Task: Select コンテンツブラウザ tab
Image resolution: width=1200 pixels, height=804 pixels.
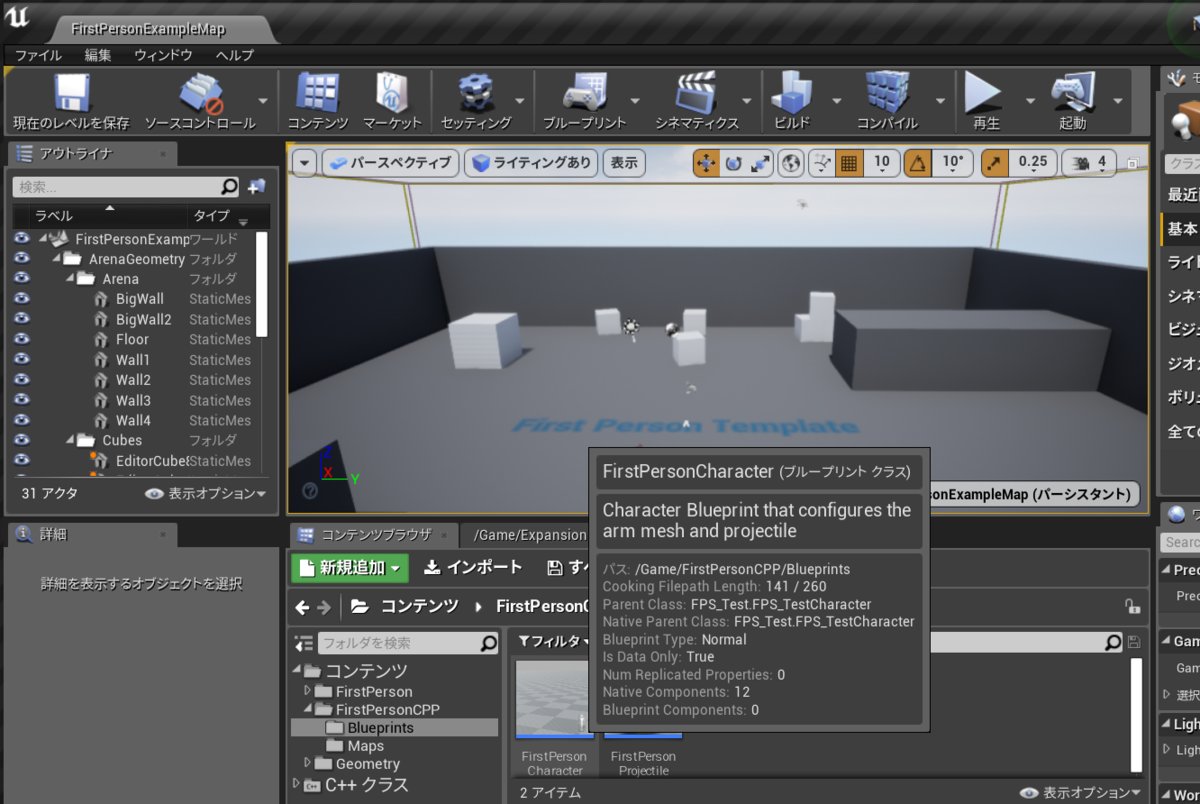Action: pos(374,534)
